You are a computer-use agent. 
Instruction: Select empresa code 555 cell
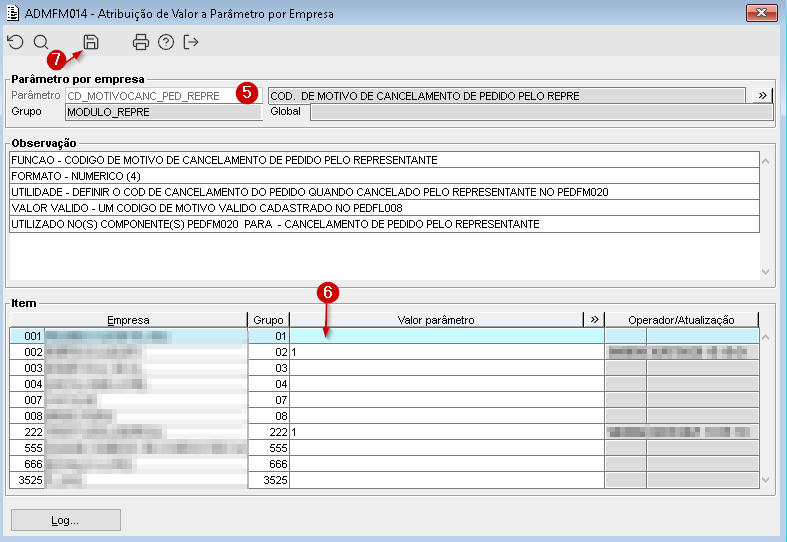28,448
